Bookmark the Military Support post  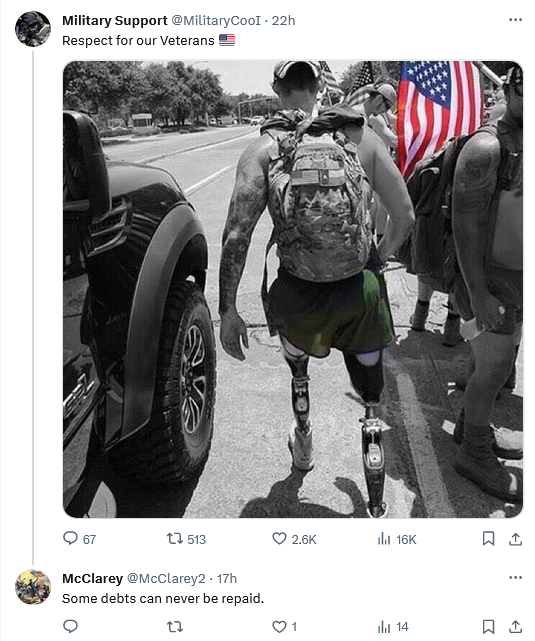coord(488,539)
